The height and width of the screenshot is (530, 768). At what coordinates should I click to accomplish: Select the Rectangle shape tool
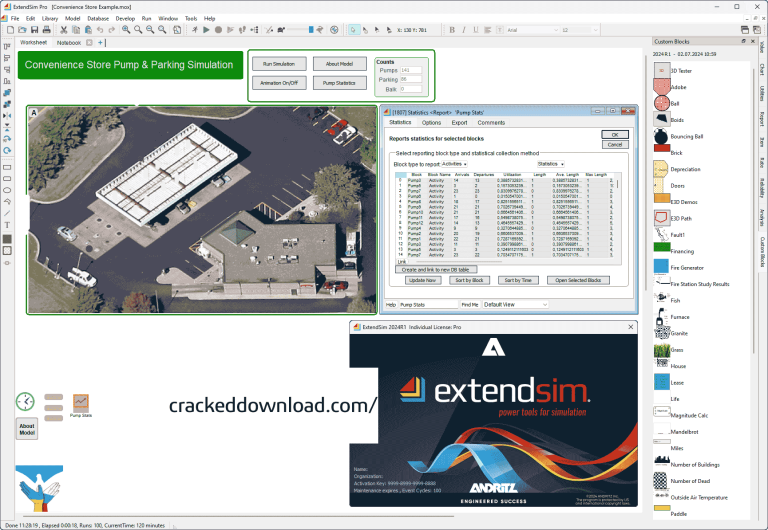(x=7, y=168)
